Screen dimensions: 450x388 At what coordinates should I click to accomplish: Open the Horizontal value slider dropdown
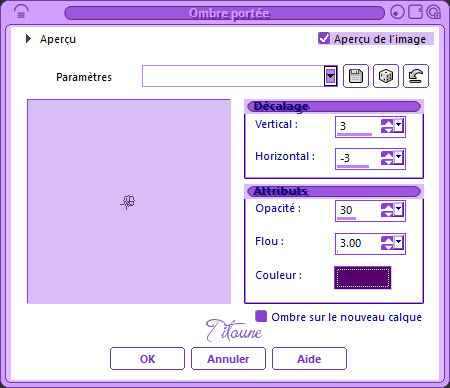tap(399, 158)
